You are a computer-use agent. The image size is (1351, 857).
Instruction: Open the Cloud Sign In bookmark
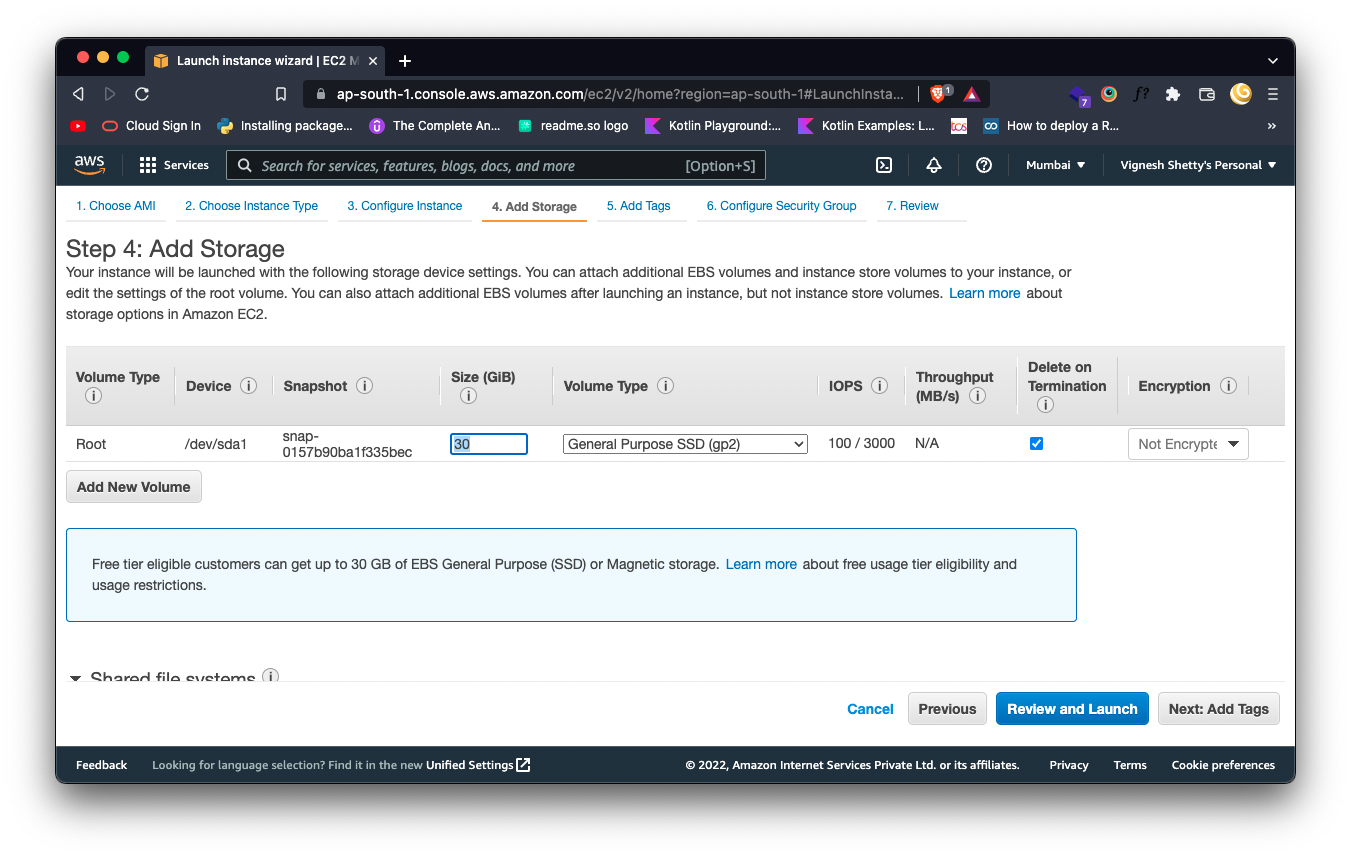click(x=150, y=126)
